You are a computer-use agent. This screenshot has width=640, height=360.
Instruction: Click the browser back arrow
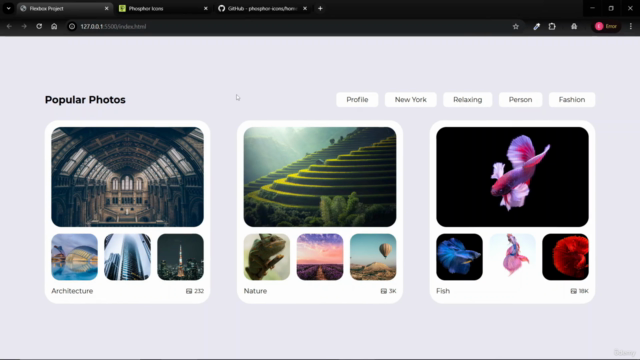(9, 26)
